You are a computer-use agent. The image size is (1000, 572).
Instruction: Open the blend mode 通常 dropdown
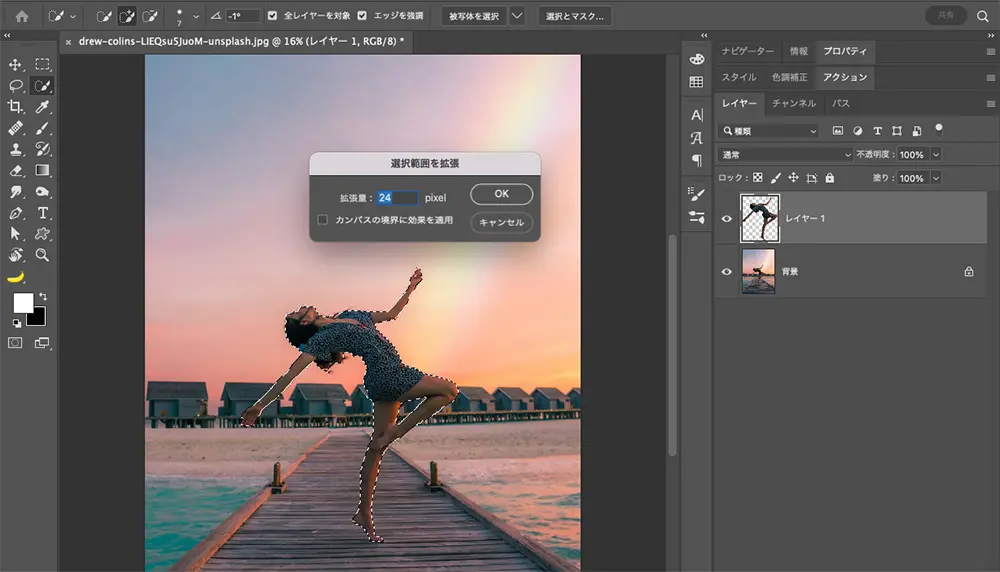tap(785, 155)
